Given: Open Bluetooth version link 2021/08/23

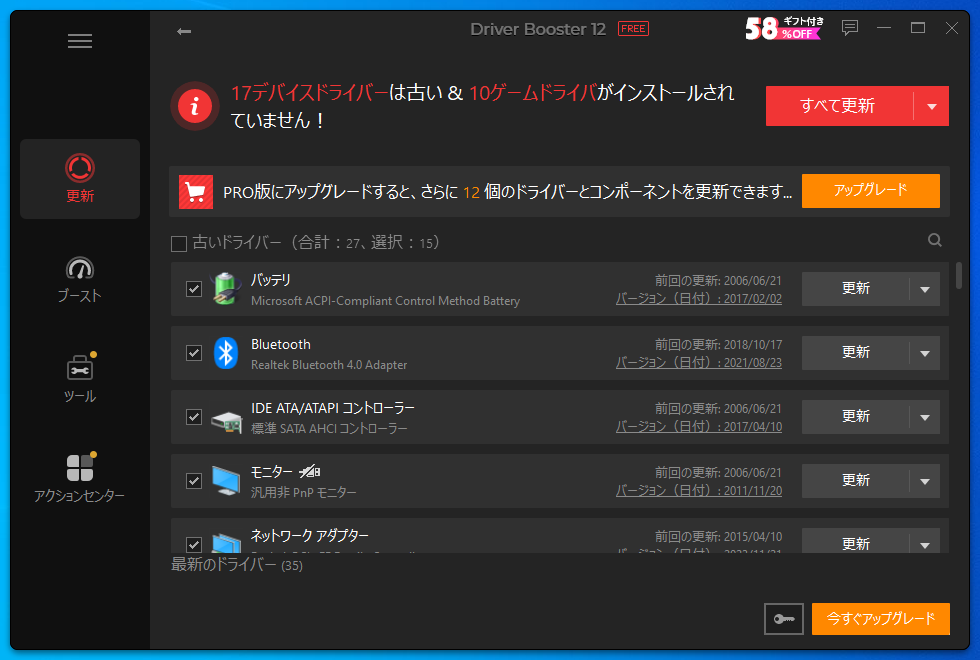Looking at the screenshot, I should click(699, 362).
